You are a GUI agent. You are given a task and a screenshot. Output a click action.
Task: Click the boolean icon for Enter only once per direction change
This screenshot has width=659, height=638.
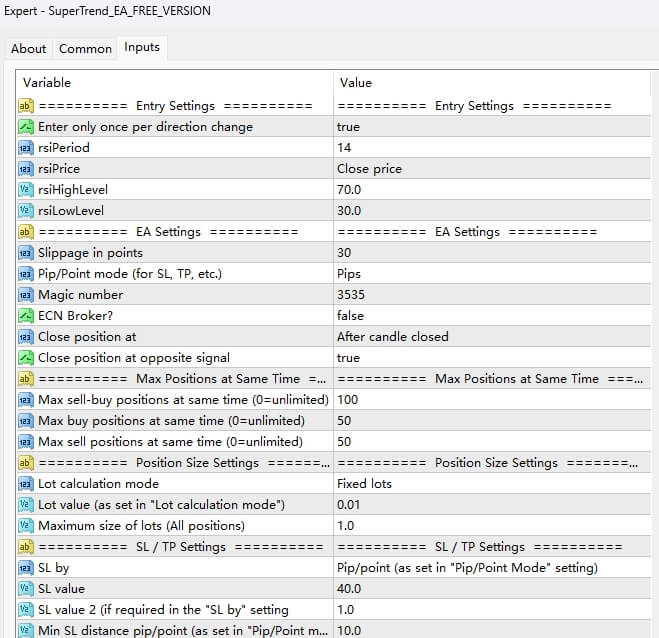pyautogui.click(x=26, y=127)
